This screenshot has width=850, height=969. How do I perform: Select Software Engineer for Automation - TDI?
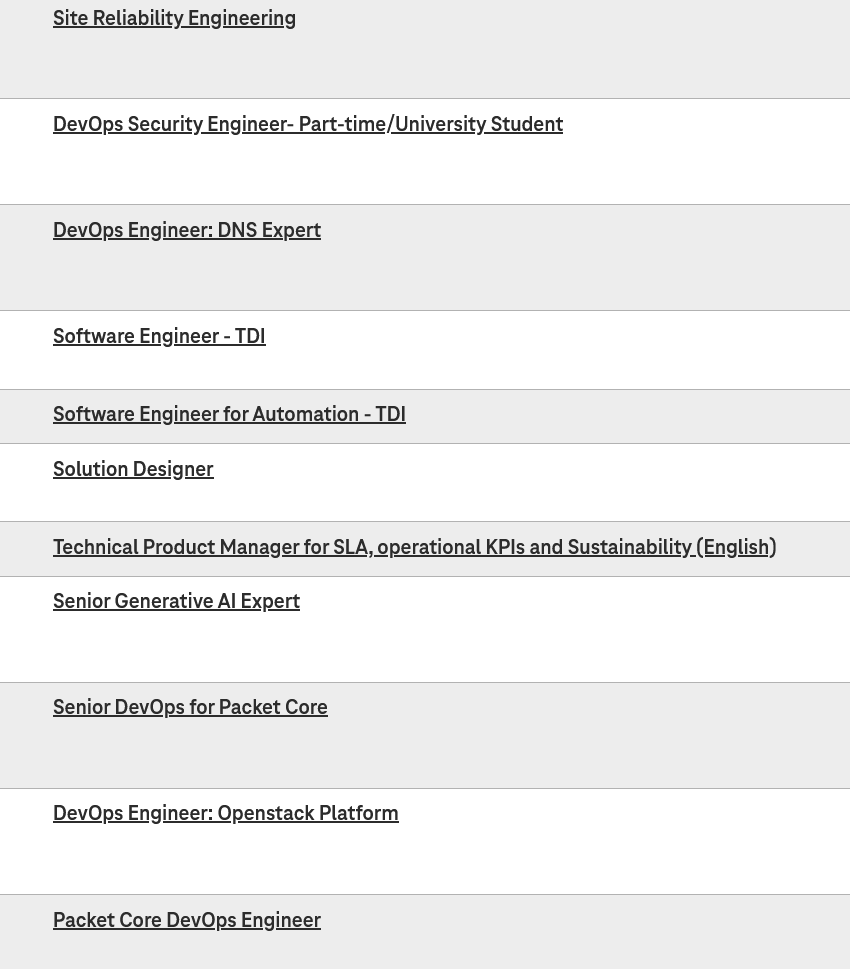coord(229,414)
